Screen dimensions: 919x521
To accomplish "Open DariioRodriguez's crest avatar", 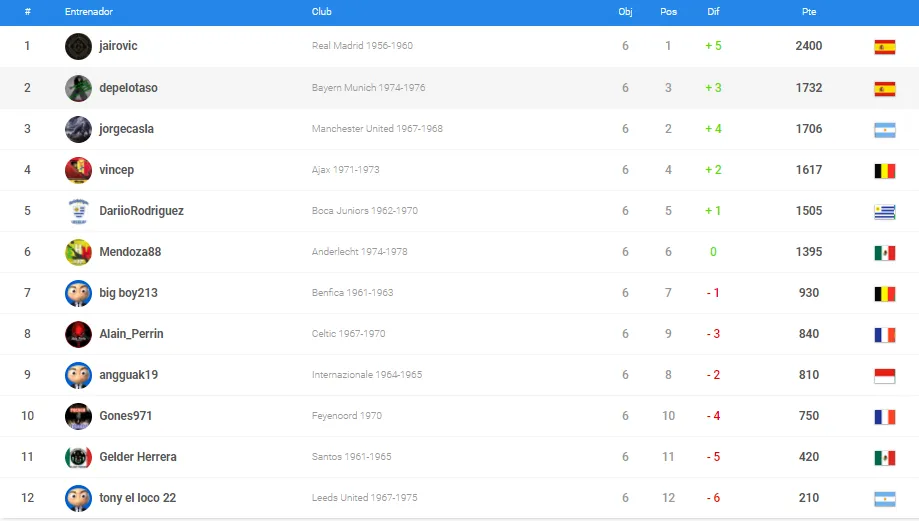I will [x=78, y=211].
